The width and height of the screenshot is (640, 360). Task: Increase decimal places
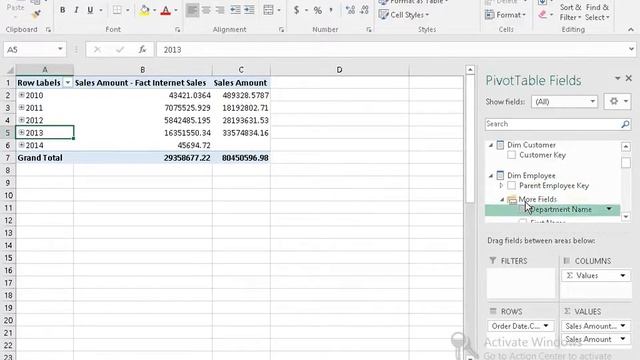tap(350, 10)
